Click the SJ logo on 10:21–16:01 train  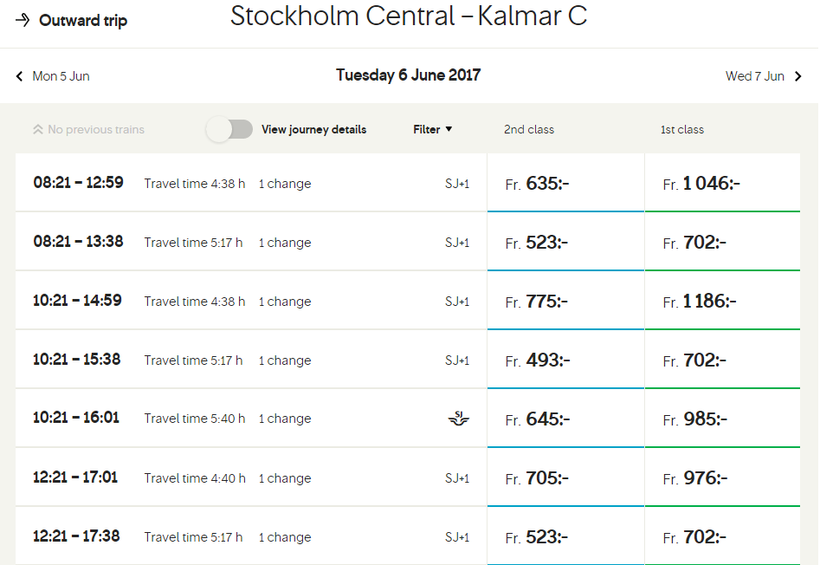(x=458, y=419)
